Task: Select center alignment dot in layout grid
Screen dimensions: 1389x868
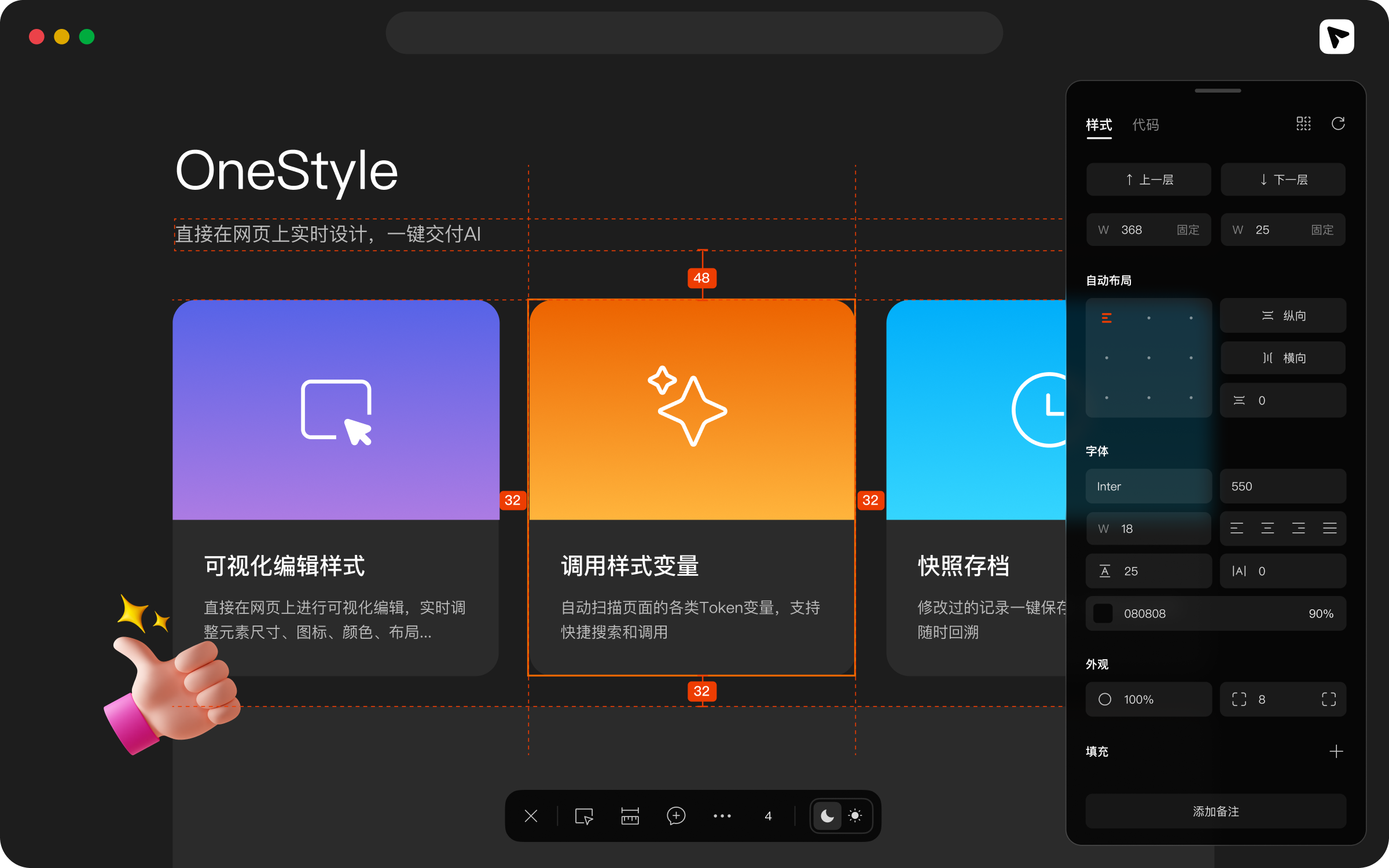Action: click(x=1149, y=358)
